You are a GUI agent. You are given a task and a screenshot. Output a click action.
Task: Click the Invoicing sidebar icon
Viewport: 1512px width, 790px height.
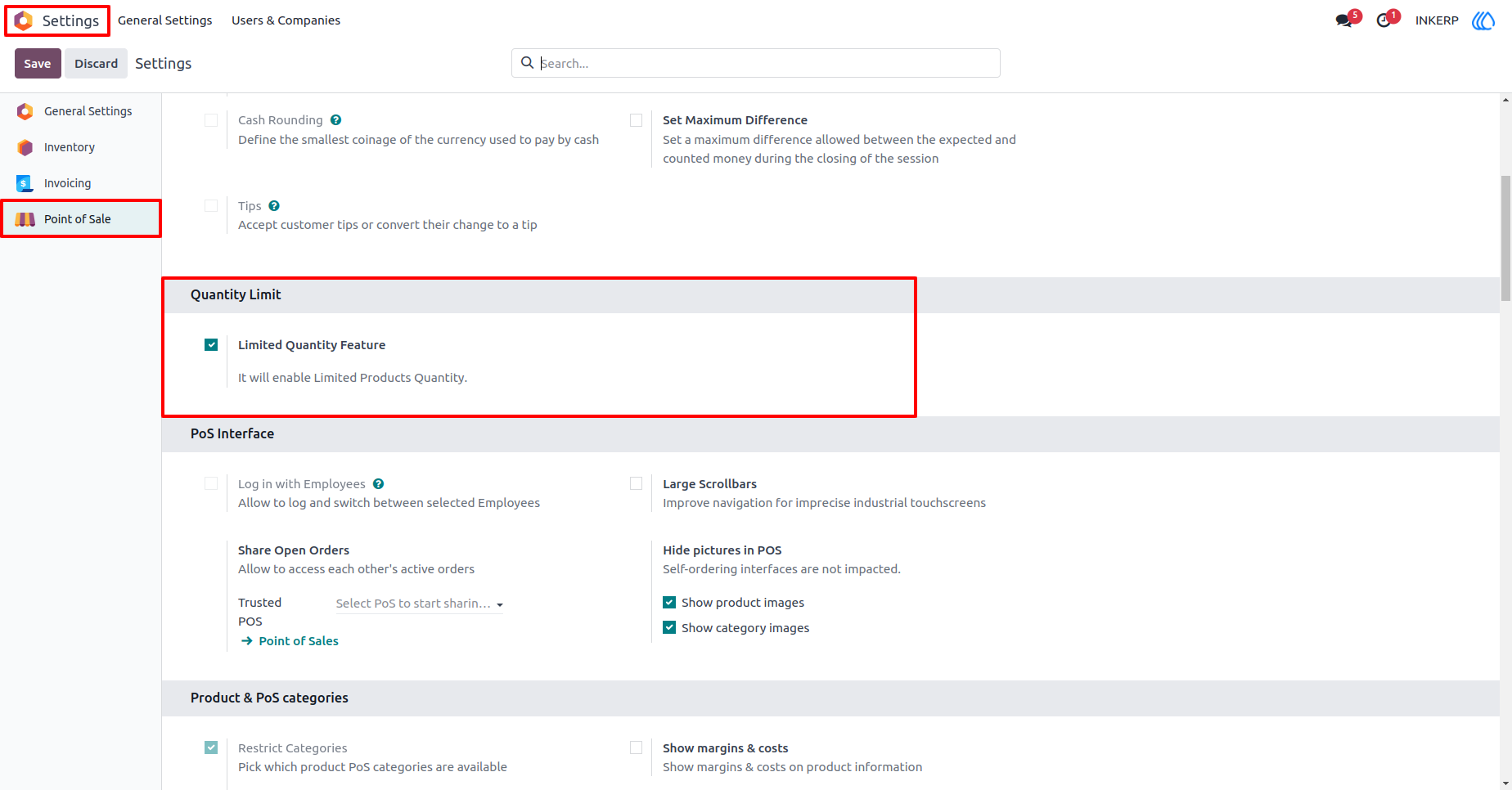coord(25,183)
